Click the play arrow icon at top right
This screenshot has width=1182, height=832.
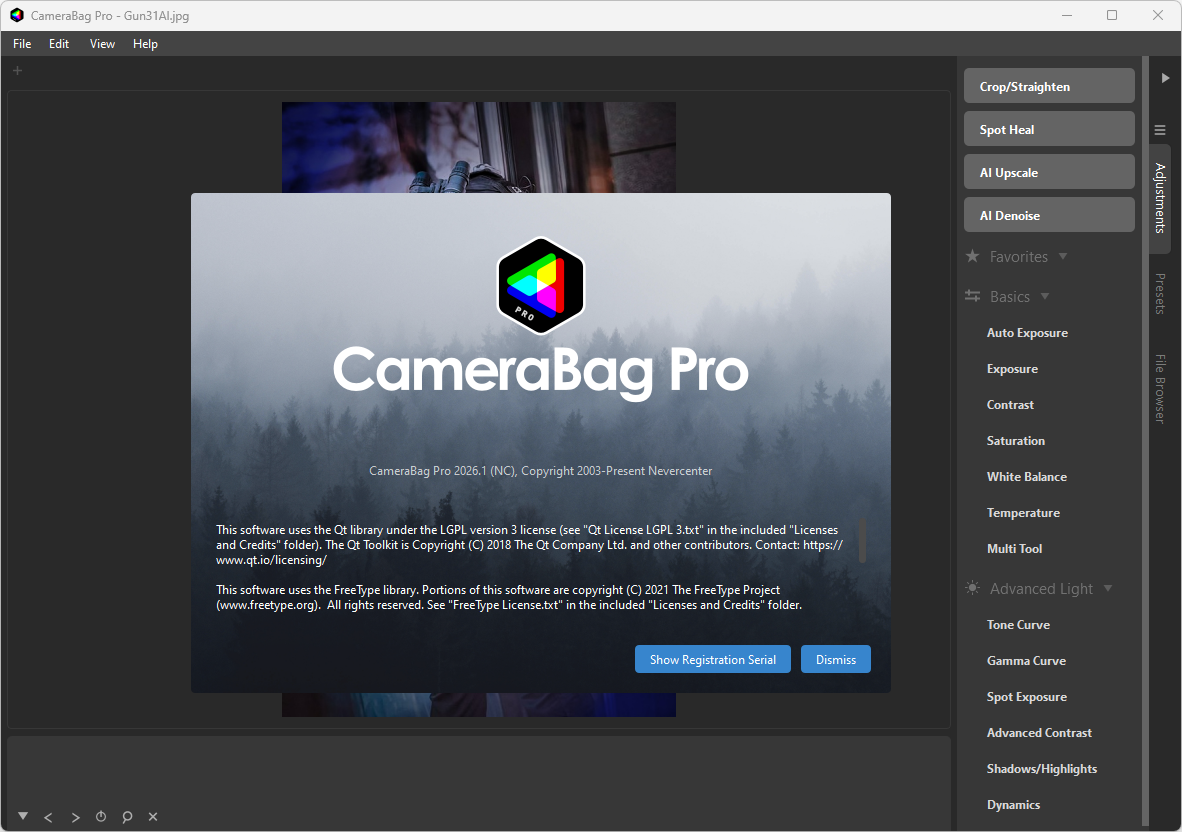click(1165, 78)
